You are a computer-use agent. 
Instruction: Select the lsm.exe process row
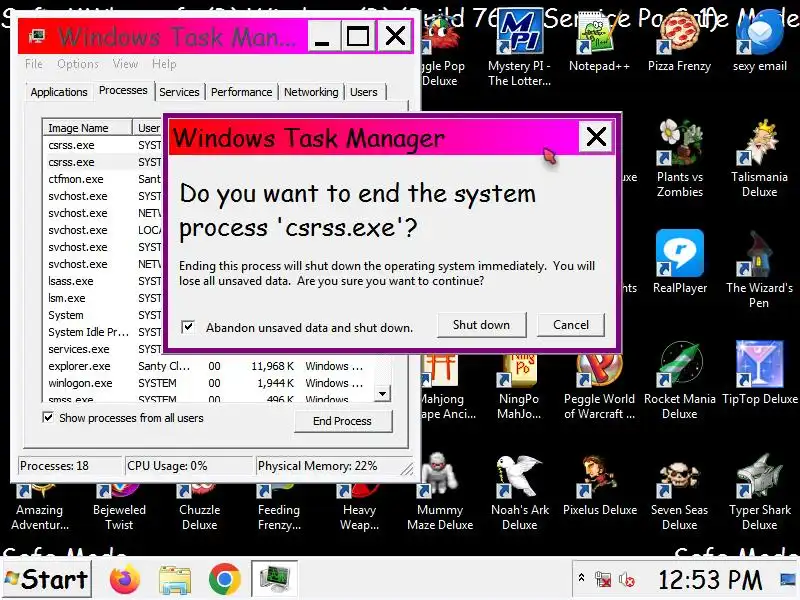coord(104,298)
